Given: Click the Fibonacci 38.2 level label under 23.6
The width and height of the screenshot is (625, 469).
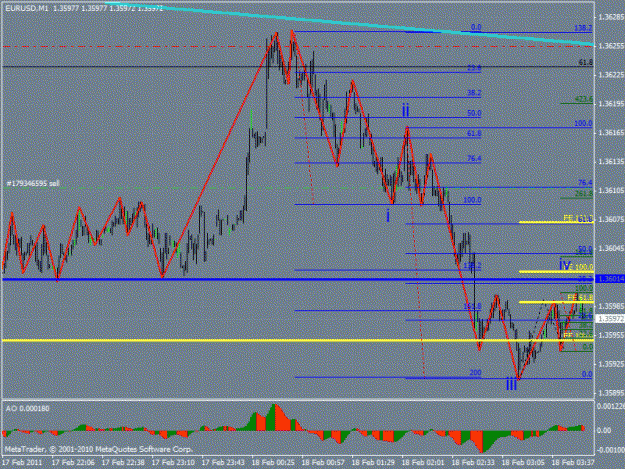Looking at the screenshot, I should point(474,93).
